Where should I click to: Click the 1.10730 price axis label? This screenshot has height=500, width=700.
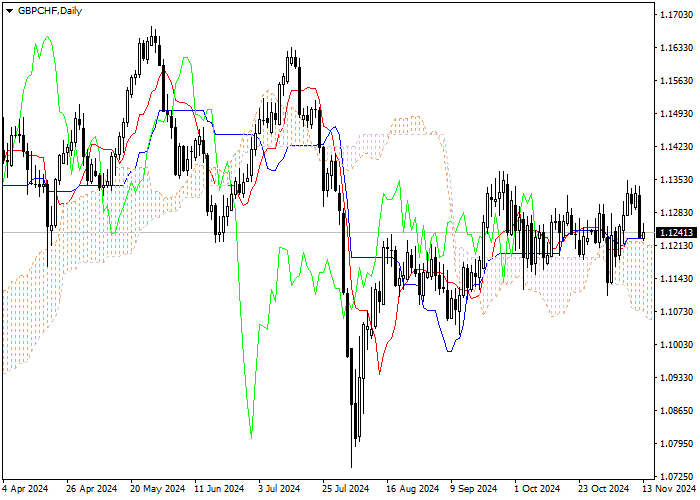pyautogui.click(x=676, y=312)
